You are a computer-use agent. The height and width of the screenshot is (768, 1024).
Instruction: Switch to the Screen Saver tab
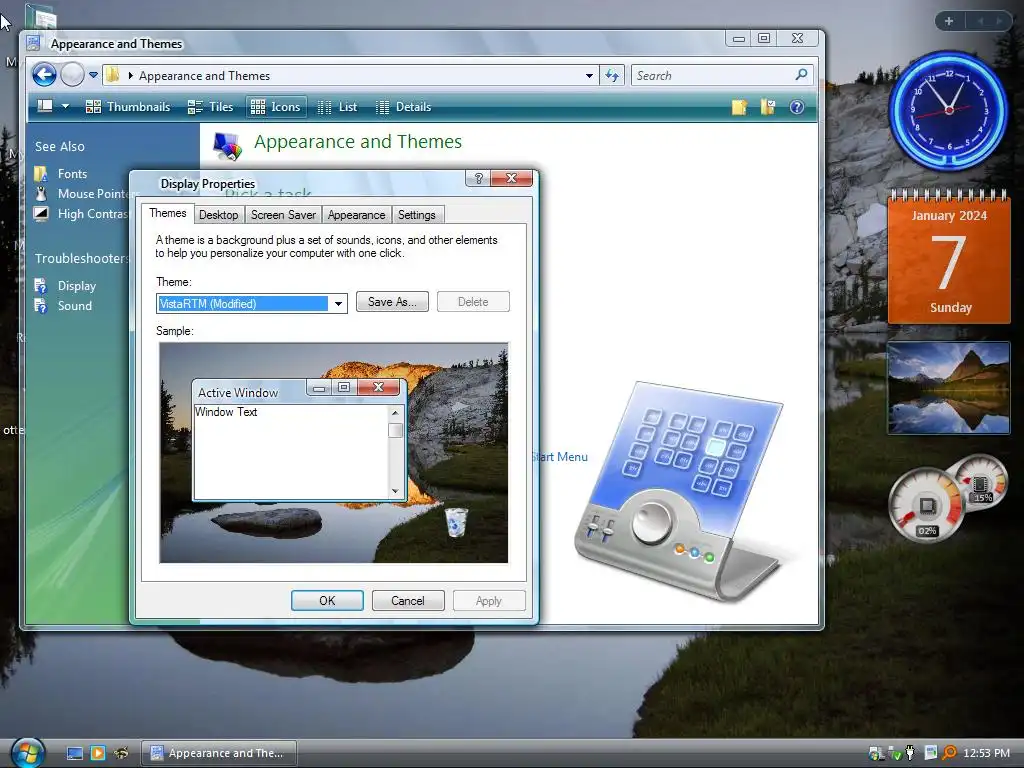[283, 215]
